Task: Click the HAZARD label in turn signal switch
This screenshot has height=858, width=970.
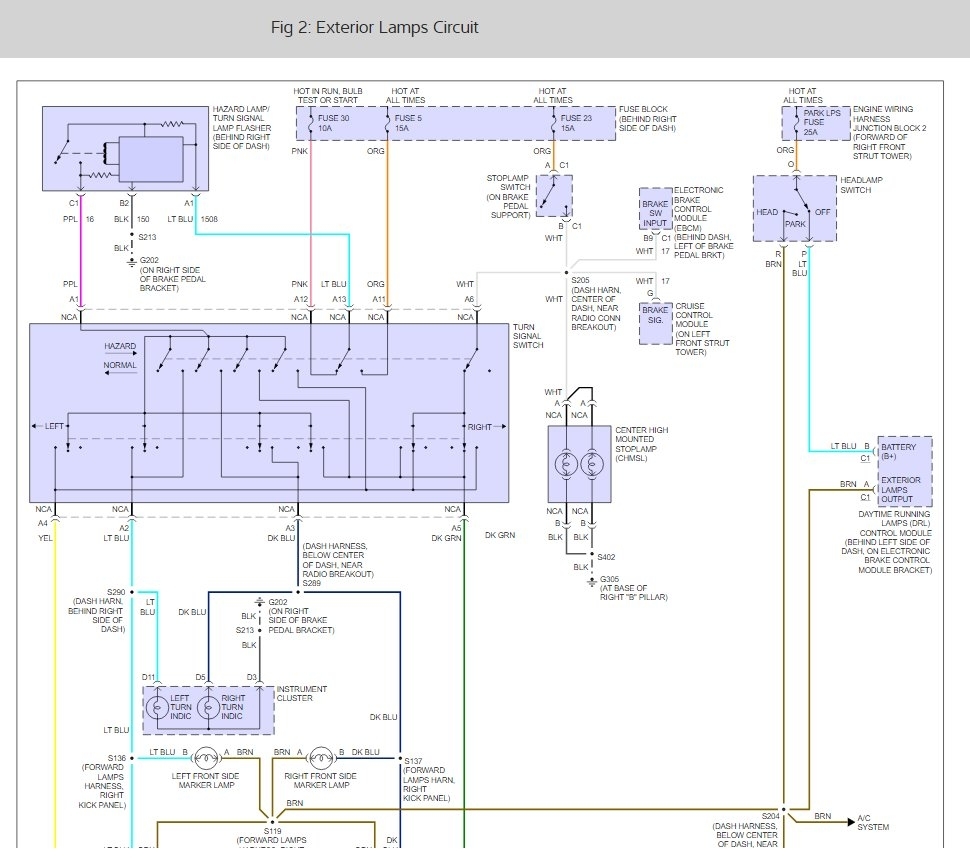Action: (120, 346)
